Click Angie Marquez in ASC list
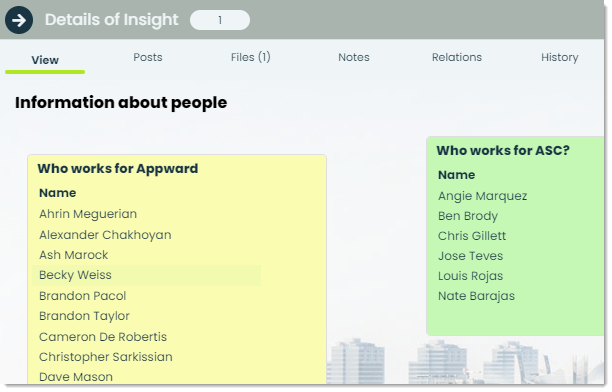This screenshot has width=612, height=392. point(482,196)
